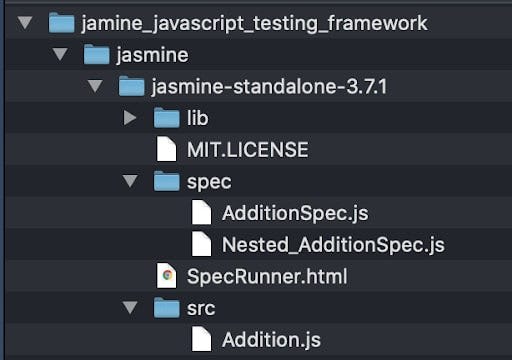This screenshot has width=512, height=360.
Task: Click the jamine_javascript_testing_framework folder icon
Action: 61,23
